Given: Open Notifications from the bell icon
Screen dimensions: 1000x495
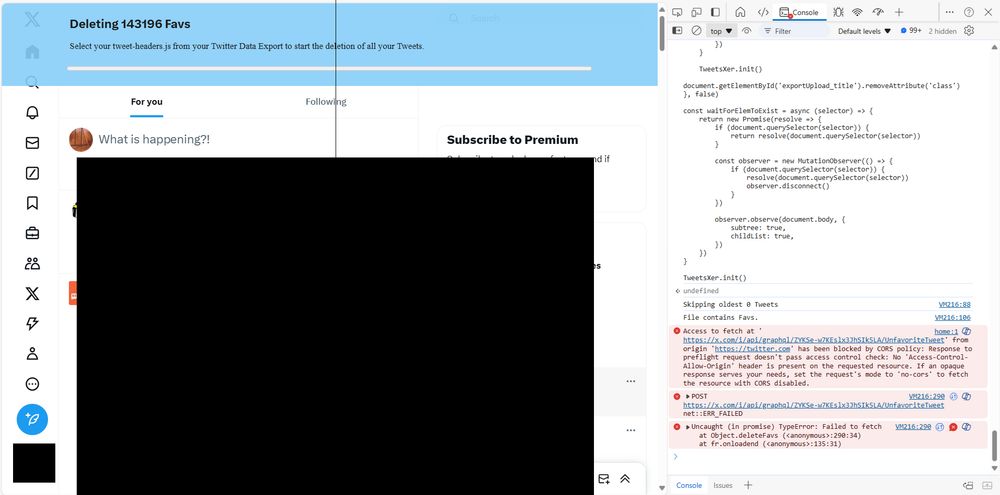Looking at the screenshot, I should (x=32, y=112).
